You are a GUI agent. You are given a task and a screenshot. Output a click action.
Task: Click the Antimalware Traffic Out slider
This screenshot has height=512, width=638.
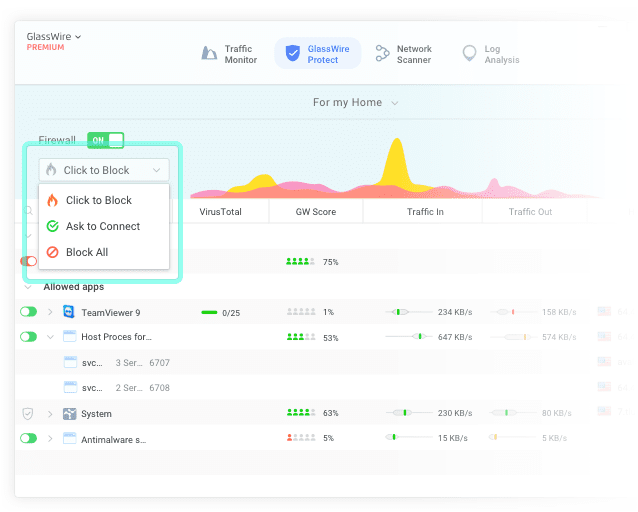(512, 437)
